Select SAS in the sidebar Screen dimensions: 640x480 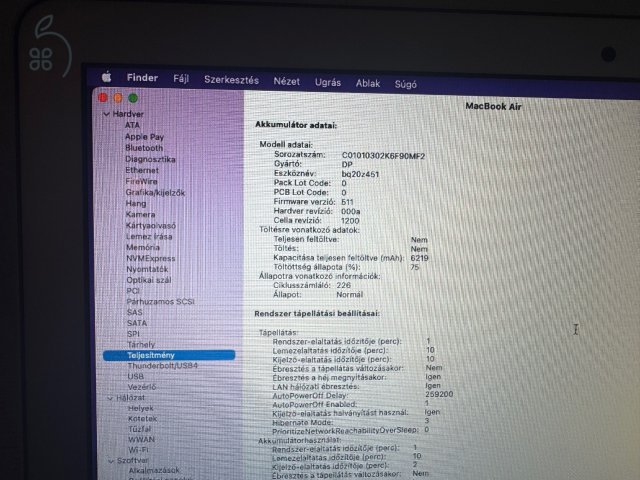135,312
